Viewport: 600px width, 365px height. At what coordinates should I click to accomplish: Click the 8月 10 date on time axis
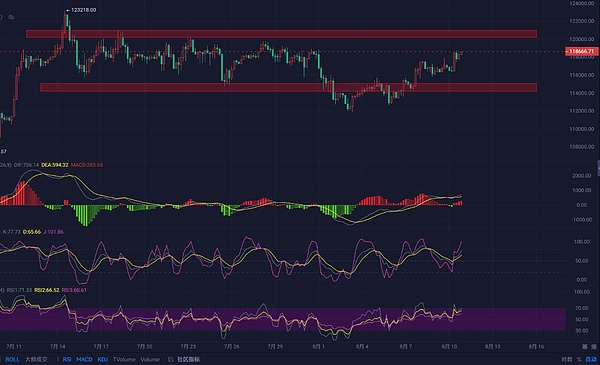click(449, 347)
